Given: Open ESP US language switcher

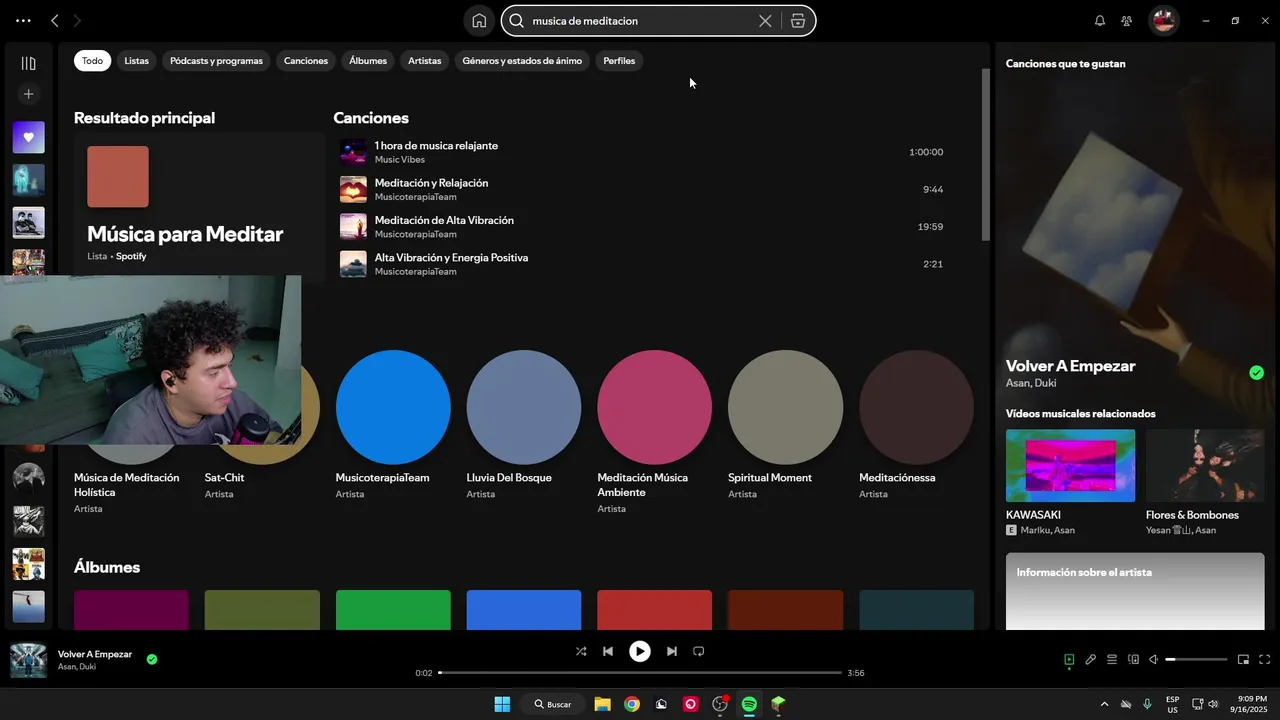Looking at the screenshot, I should click(1172, 704).
